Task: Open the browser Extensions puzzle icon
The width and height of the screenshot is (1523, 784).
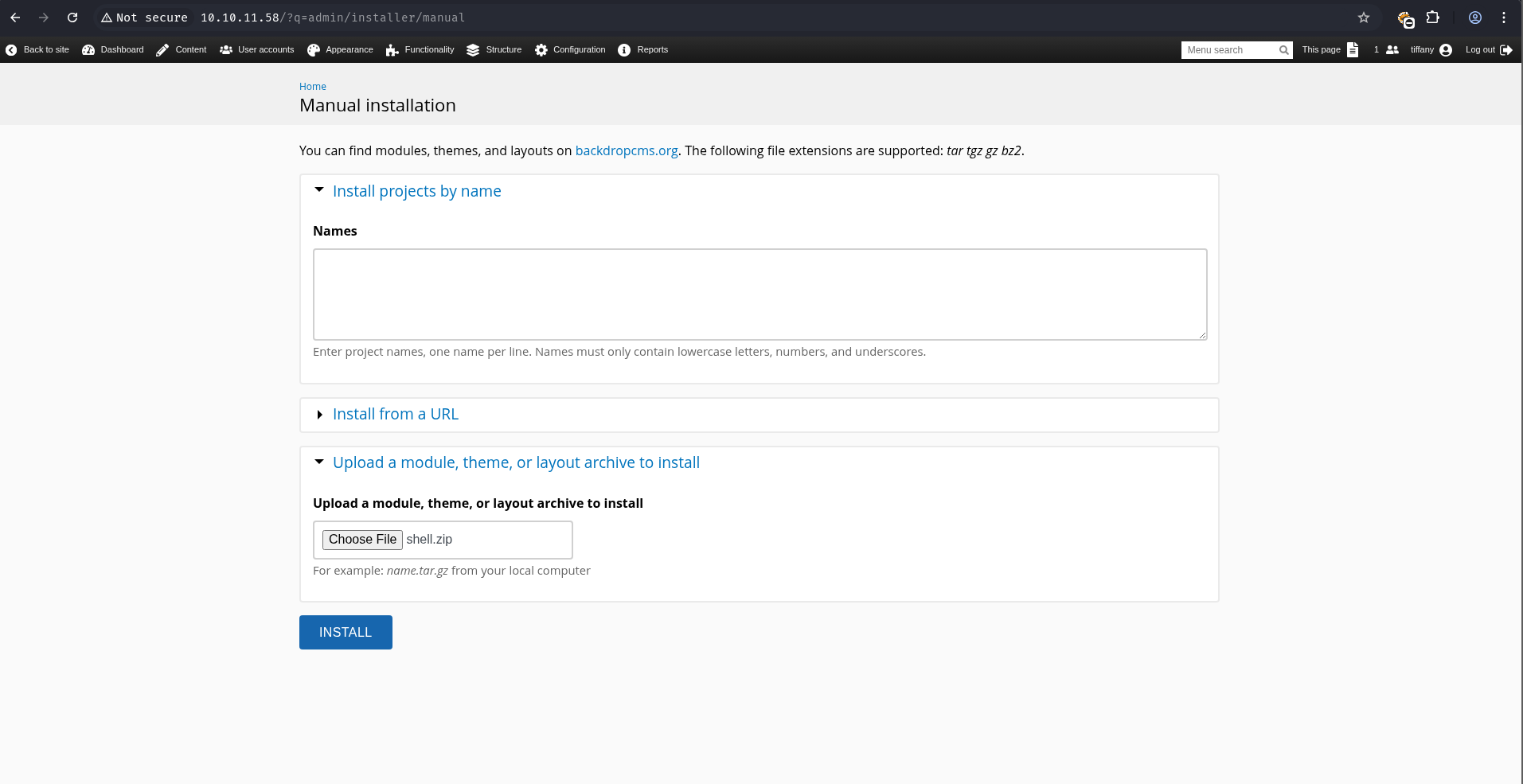Action: click(x=1433, y=18)
